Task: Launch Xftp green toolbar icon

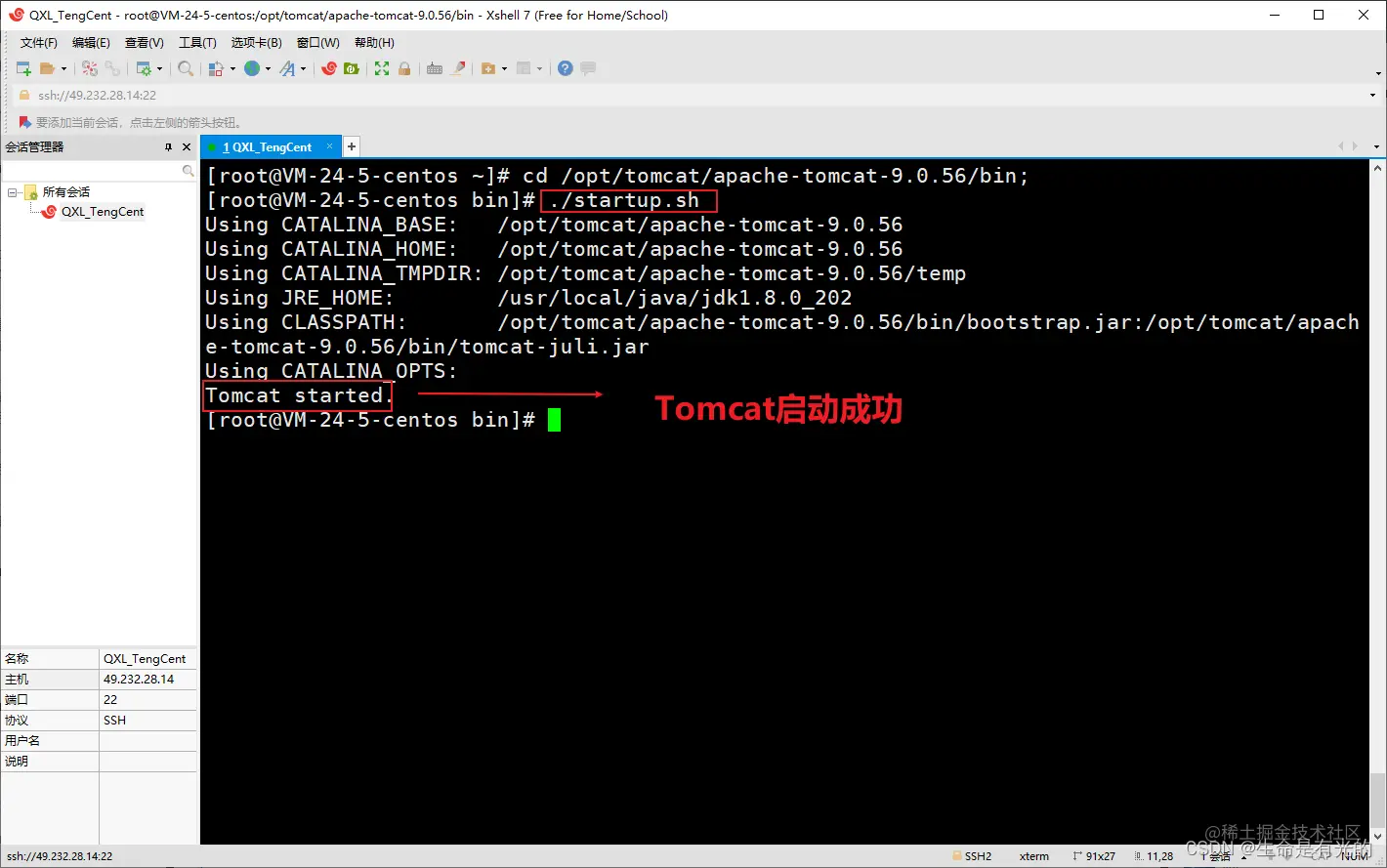Action: coord(352,68)
